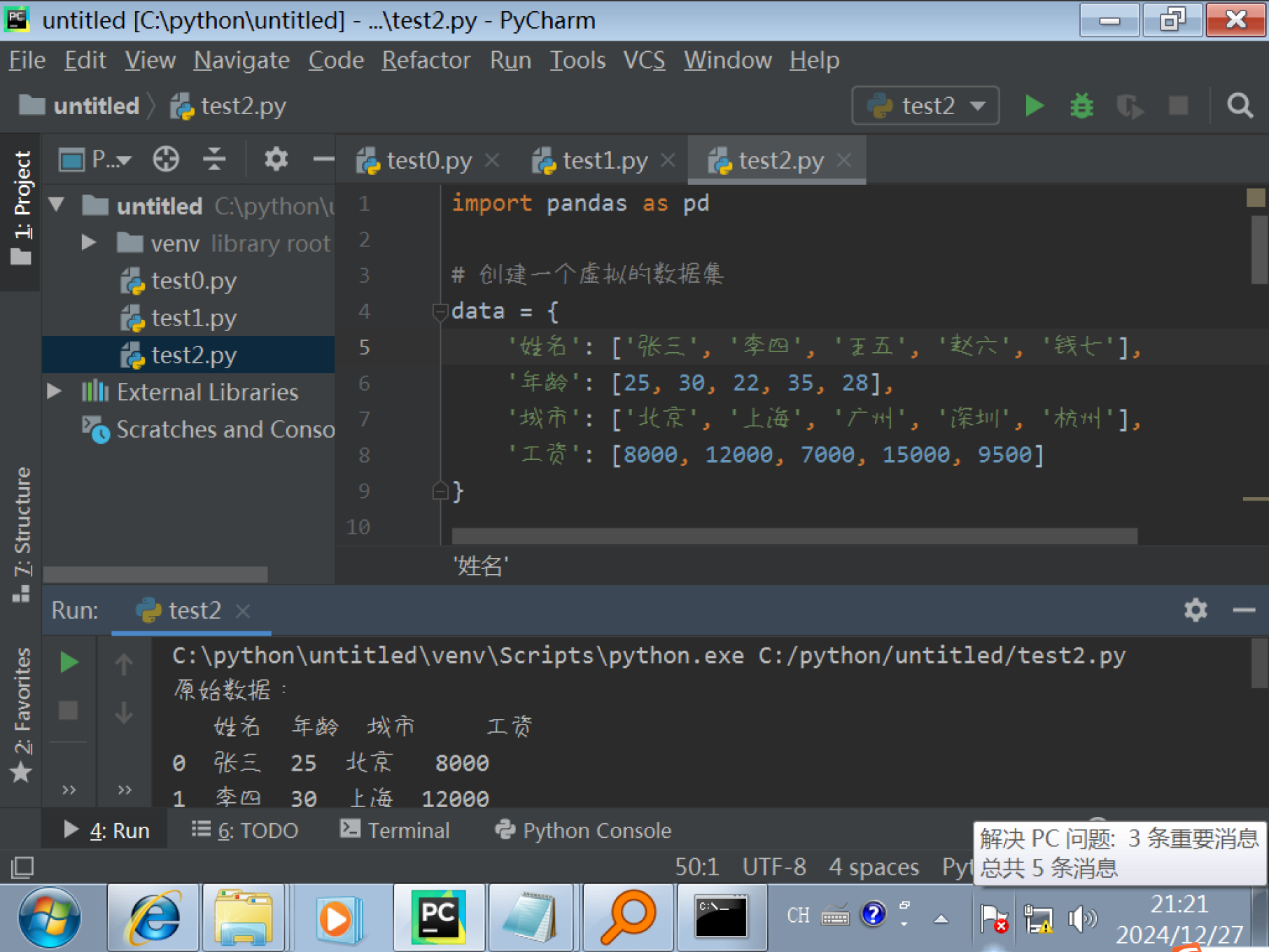
Task: Locate current file with crosshair icon
Action: (166, 160)
